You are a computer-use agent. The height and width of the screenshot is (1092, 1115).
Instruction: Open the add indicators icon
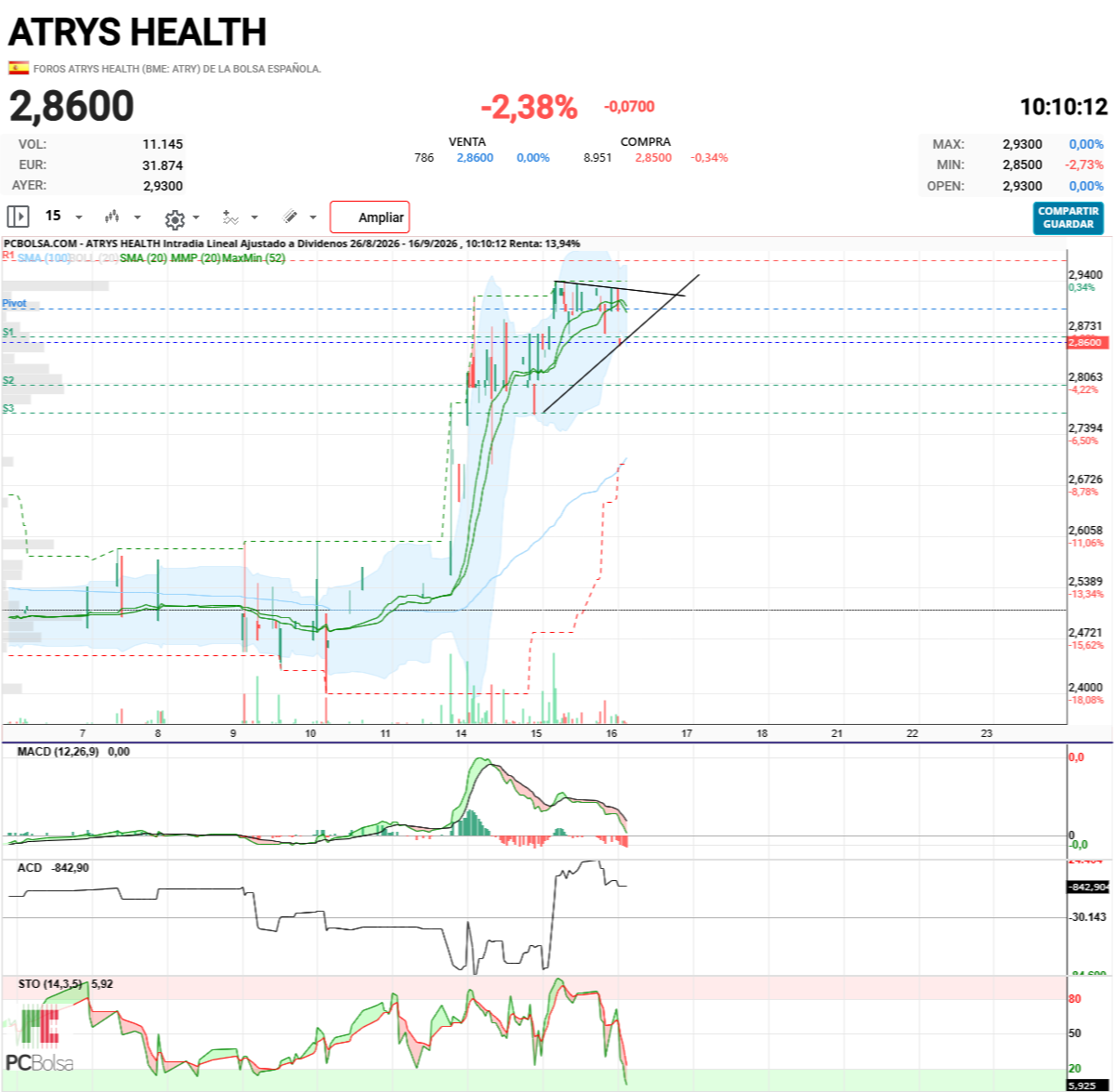[x=230, y=217]
